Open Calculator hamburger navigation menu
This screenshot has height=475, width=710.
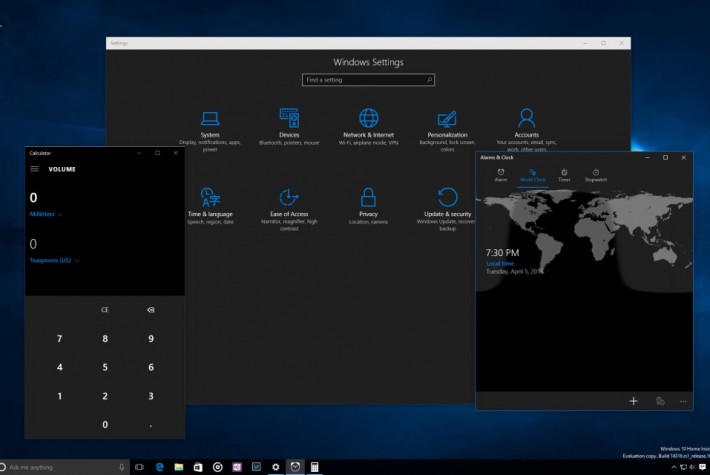(x=34, y=169)
